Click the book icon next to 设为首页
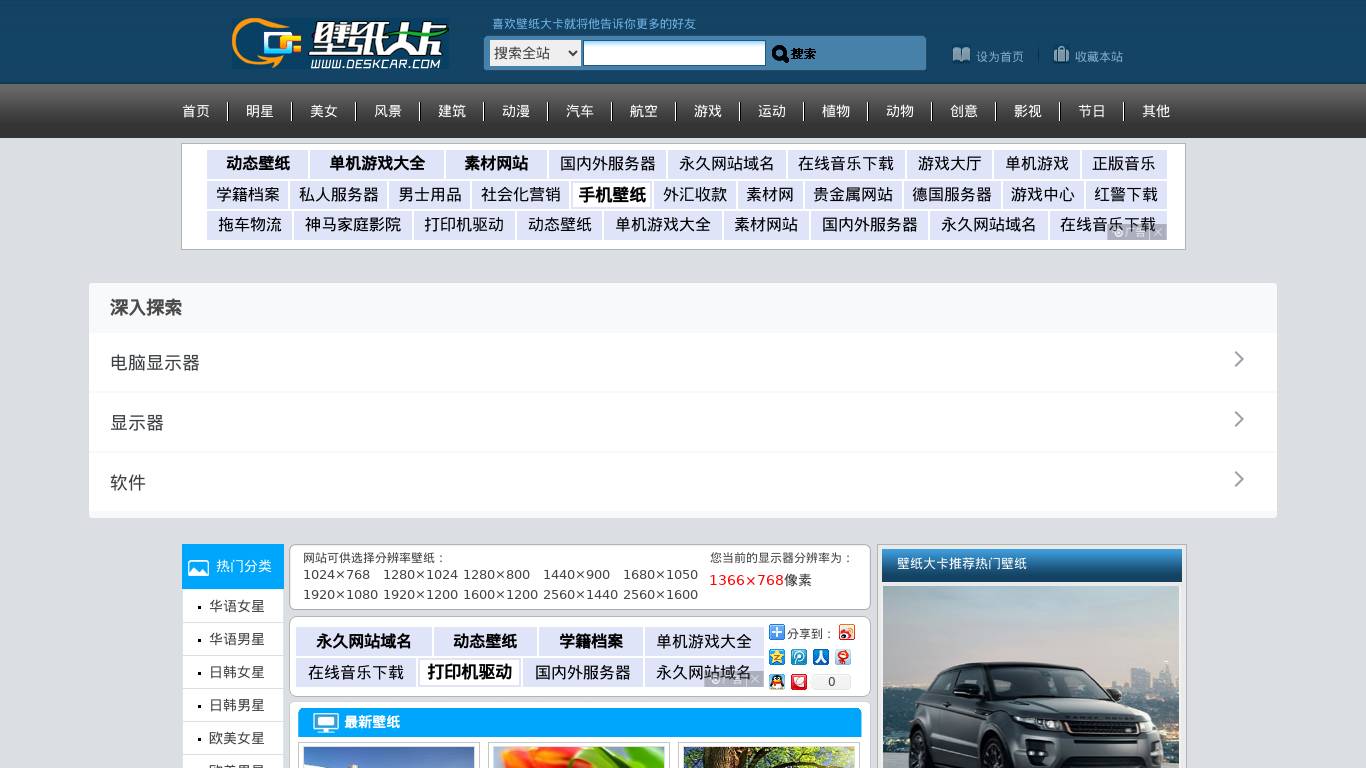 click(x=961, y=55)
